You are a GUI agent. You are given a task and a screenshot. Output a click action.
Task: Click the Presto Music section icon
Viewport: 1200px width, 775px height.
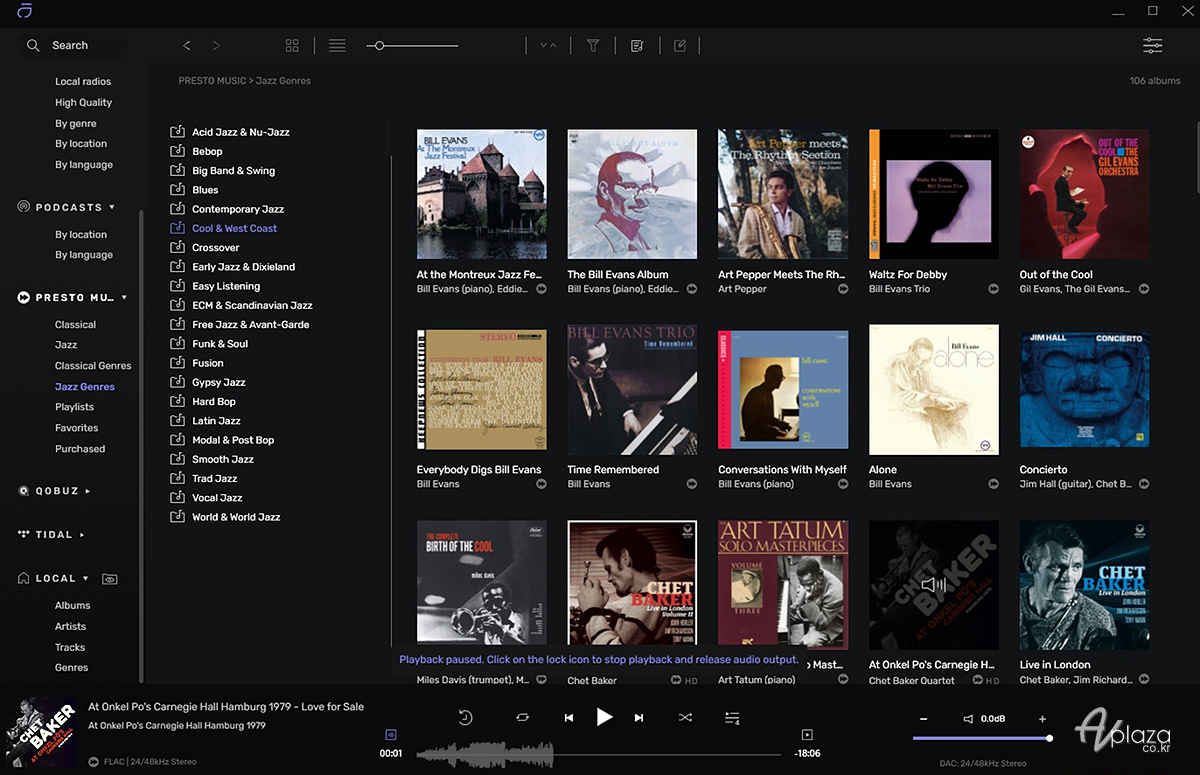click(x=24, y=297)
